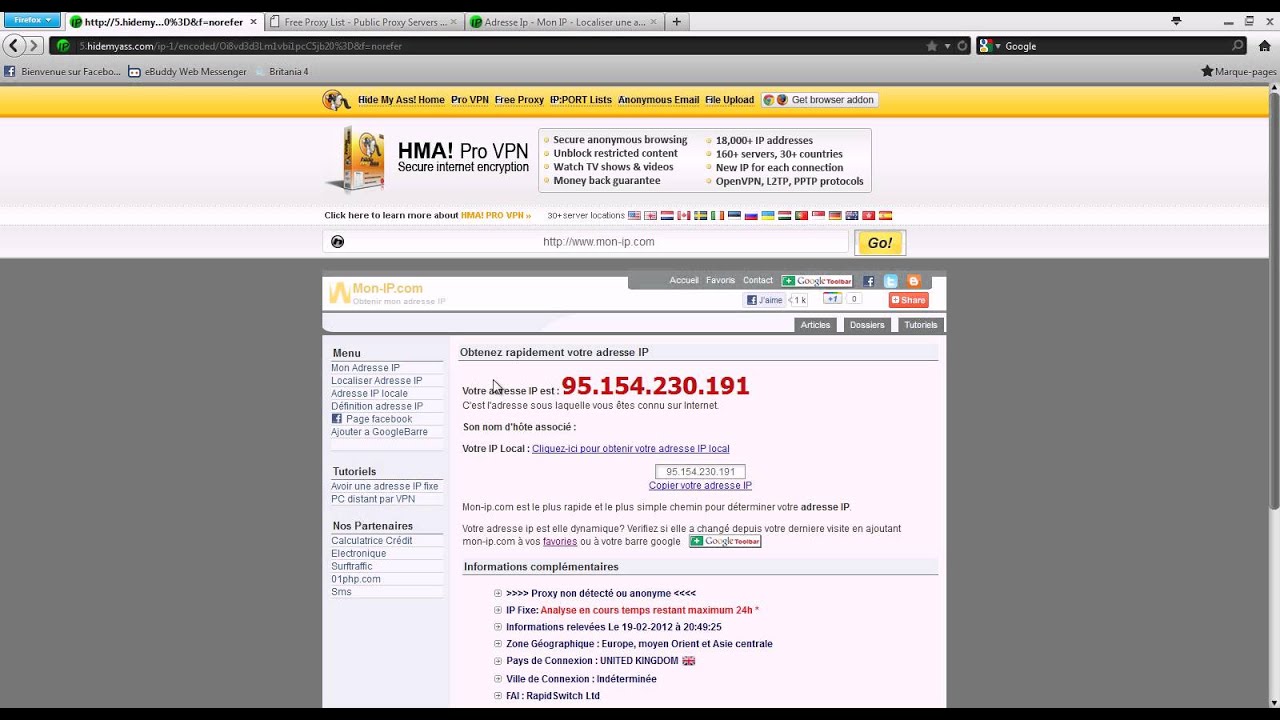Switch to the Free Proxy List tab
The width and height of the screenshot is (1280, 720).
point(363,21)
